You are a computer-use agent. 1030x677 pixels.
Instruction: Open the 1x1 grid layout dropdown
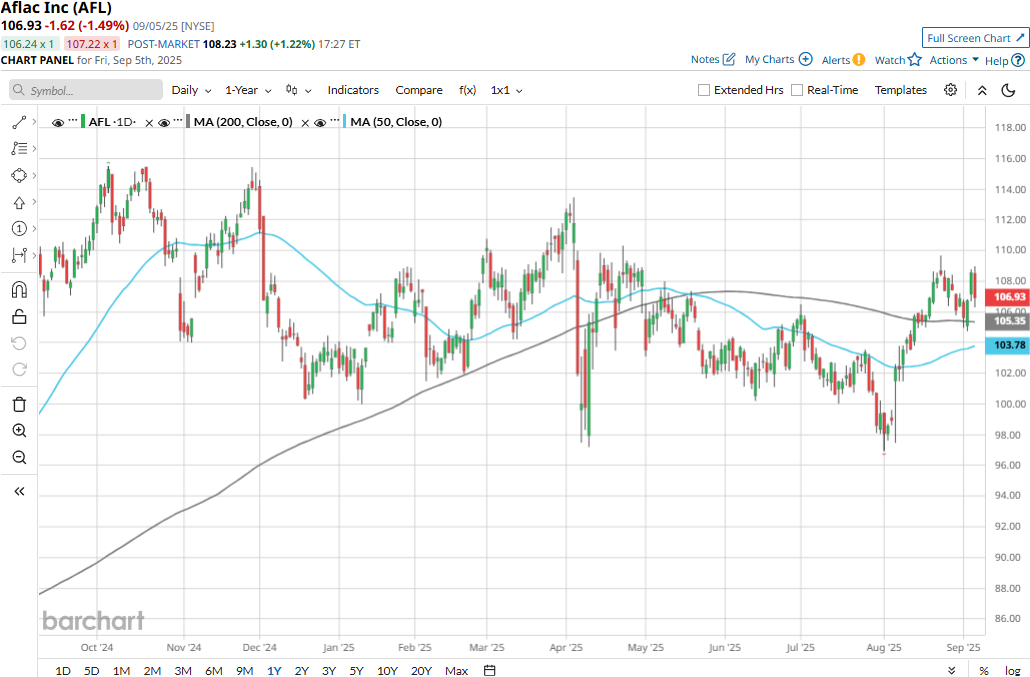[x=506, y=90]
